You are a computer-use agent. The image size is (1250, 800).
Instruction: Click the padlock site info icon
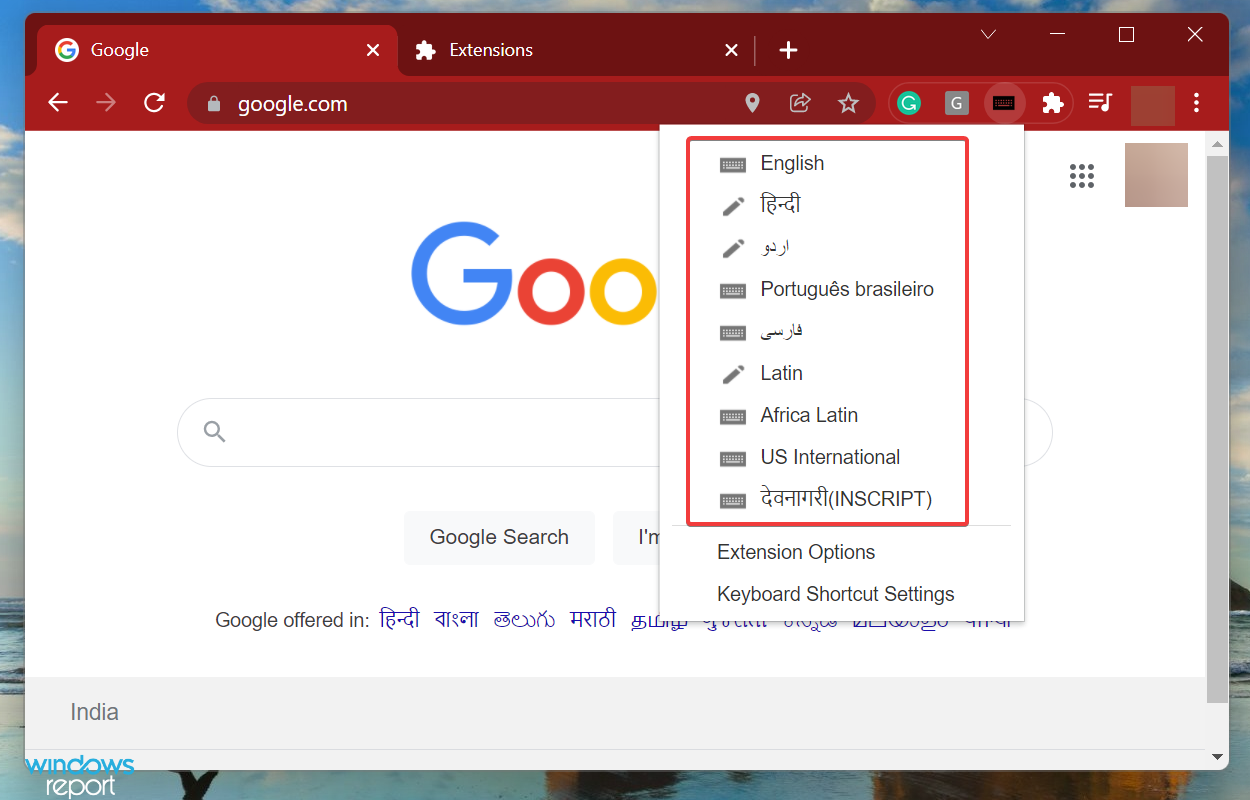[212, 103]
